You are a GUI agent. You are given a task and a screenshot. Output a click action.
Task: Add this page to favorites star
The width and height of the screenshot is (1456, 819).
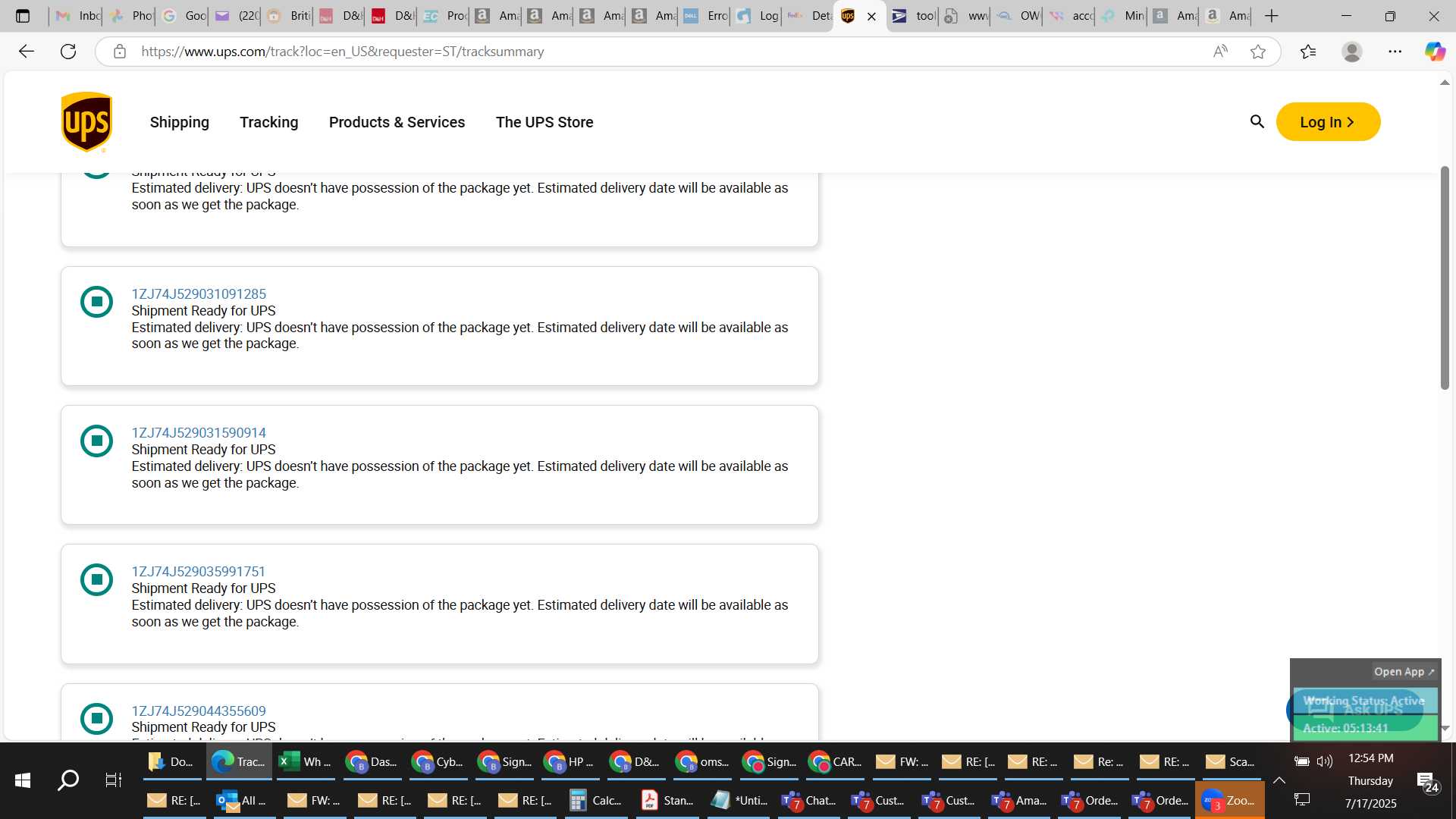pyautogui.click(x=1258, y=52)
